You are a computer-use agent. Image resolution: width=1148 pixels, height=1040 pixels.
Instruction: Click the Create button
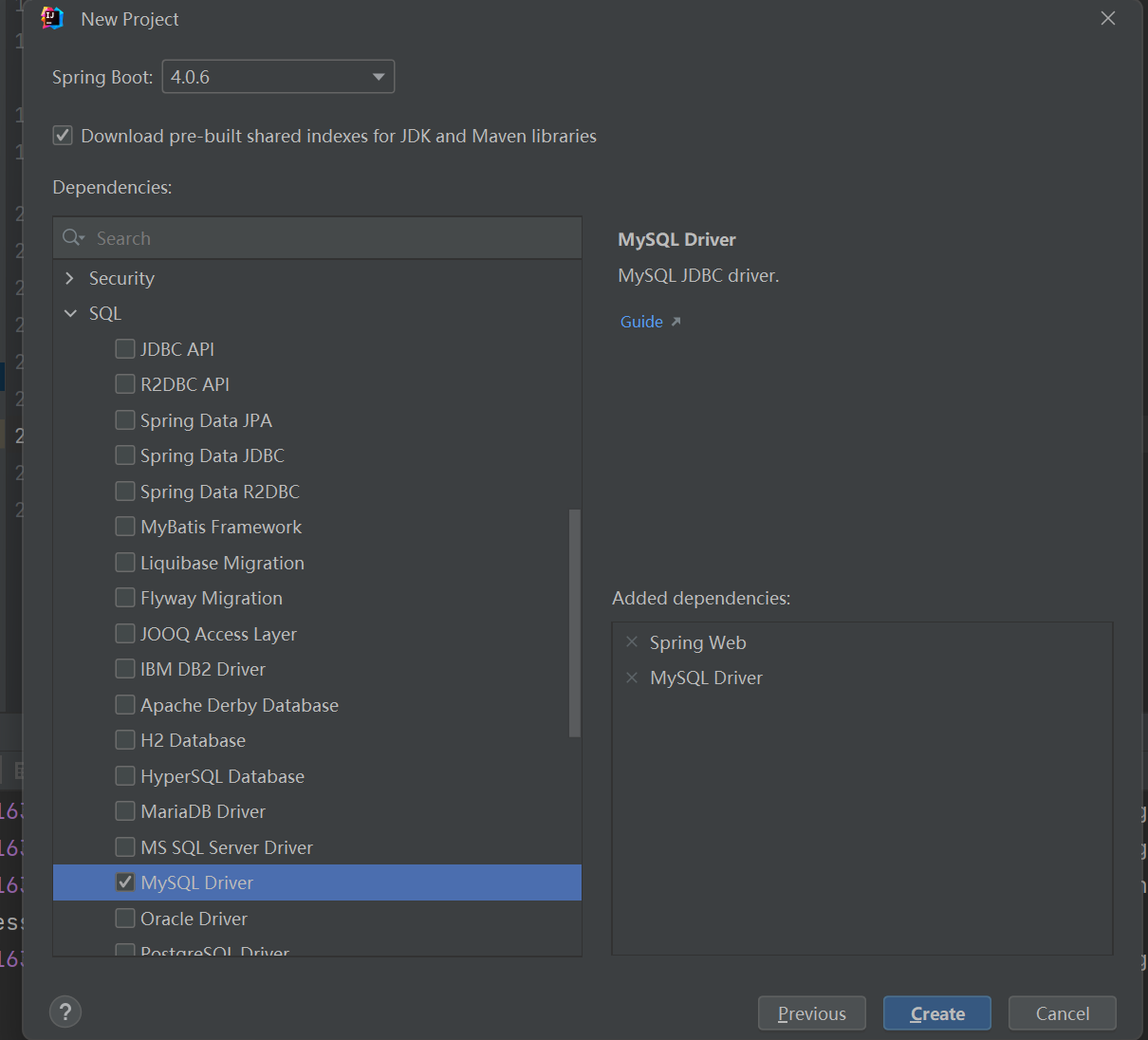(937, 1013)
